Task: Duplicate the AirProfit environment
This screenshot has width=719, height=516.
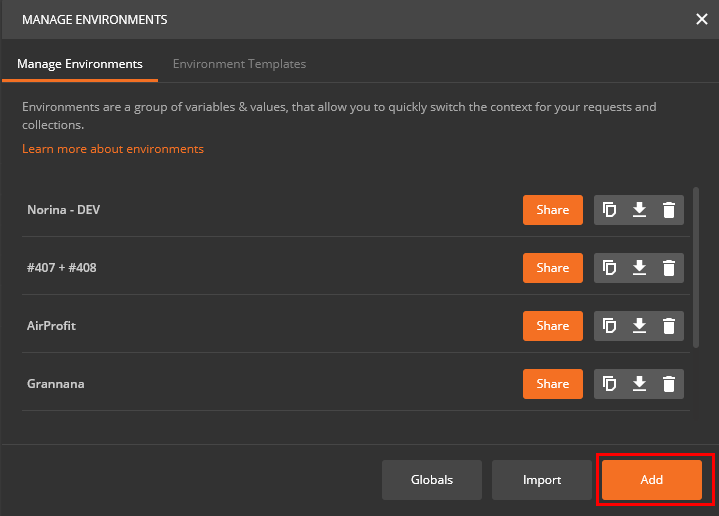Action: click(x=609, y=326)
